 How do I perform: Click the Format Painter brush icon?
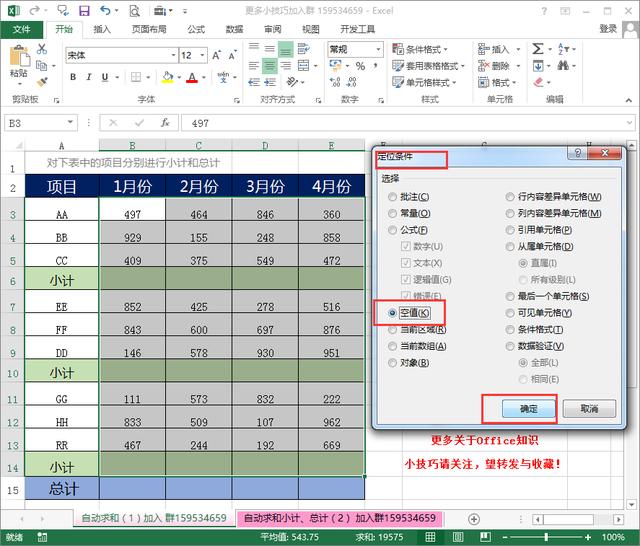[x=42, y=82]
